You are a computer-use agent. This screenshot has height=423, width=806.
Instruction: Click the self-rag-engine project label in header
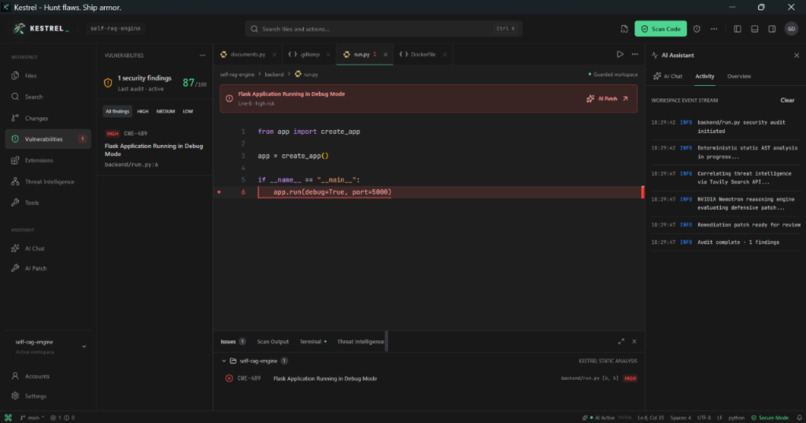click(116, 29)
